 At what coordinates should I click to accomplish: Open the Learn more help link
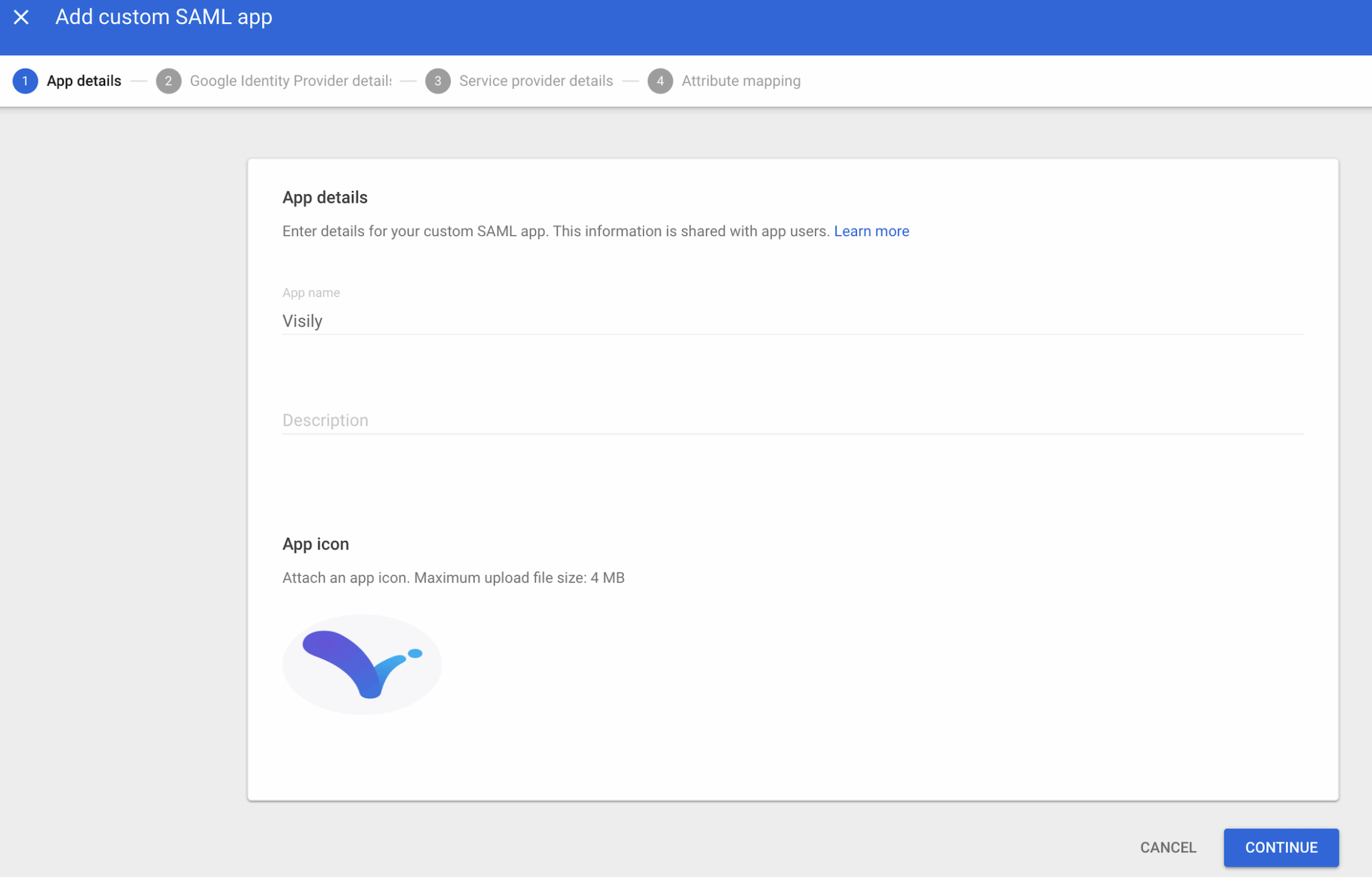pos(872,230)
